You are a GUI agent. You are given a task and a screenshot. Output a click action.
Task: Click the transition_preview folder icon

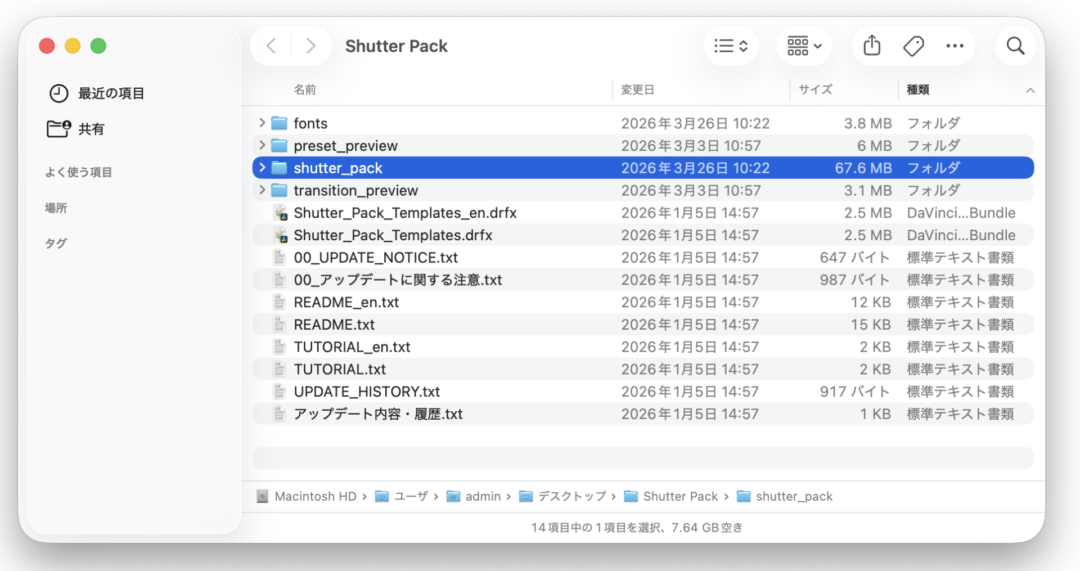click(x=279, y=190)
